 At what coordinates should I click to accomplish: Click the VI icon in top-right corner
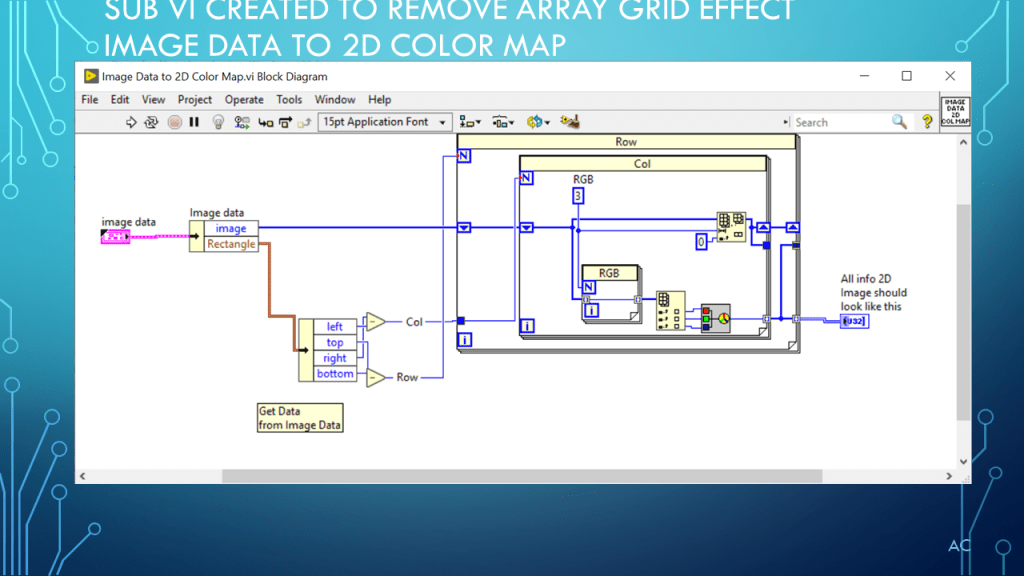955,113
